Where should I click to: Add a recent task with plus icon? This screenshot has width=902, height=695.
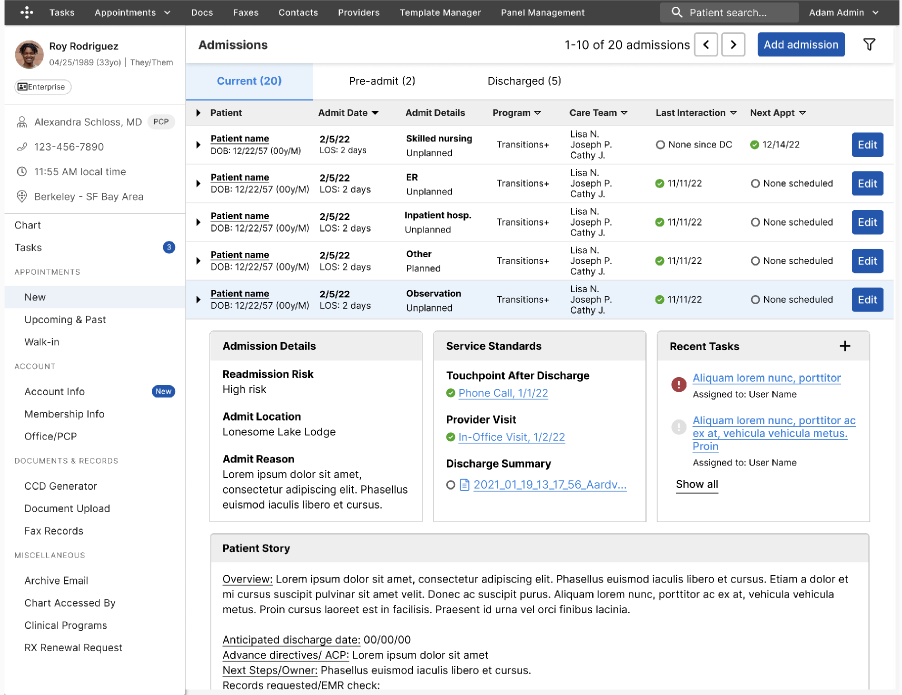844,346
